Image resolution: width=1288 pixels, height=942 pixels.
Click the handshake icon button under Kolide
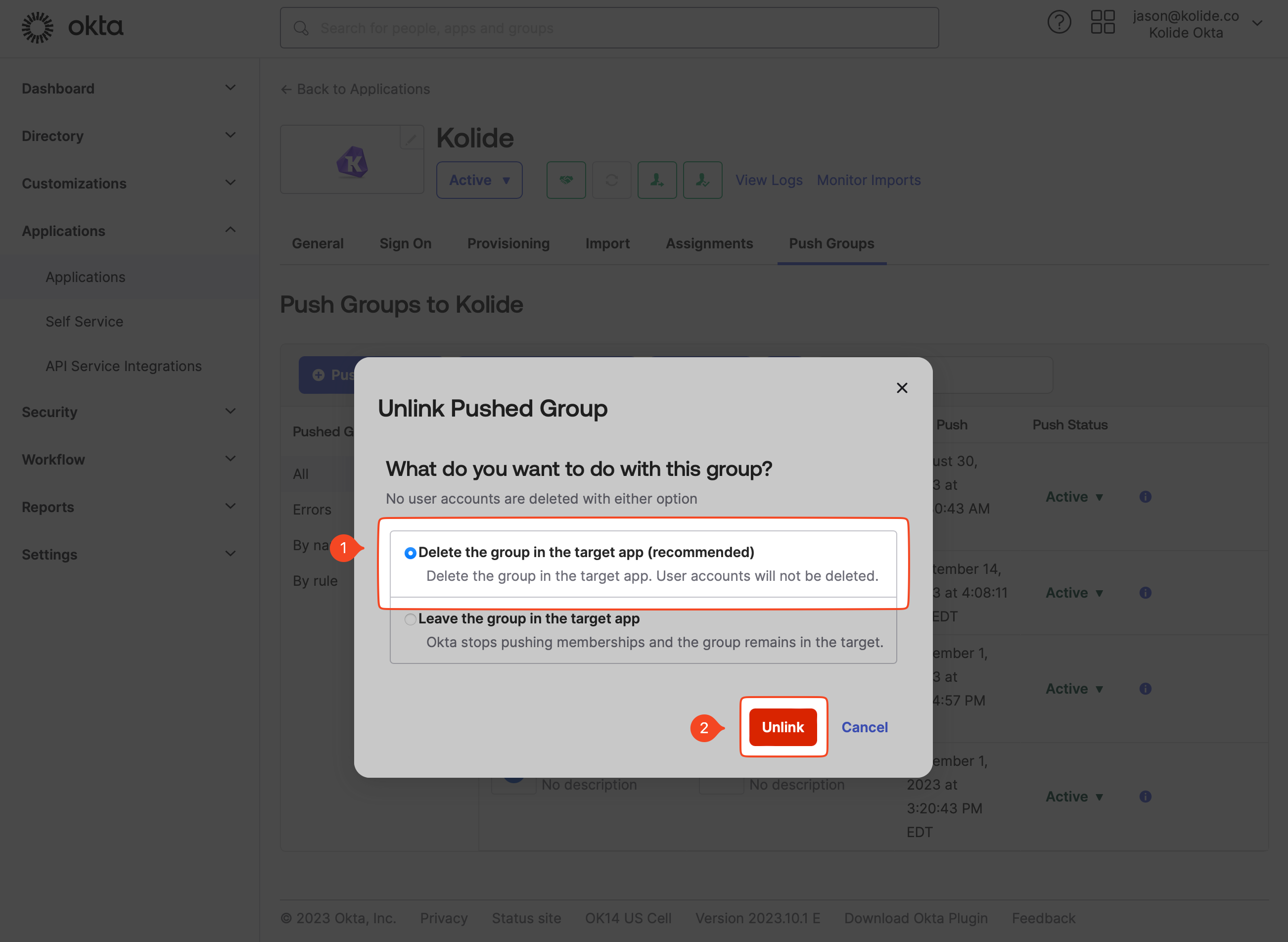click(566, 180)
